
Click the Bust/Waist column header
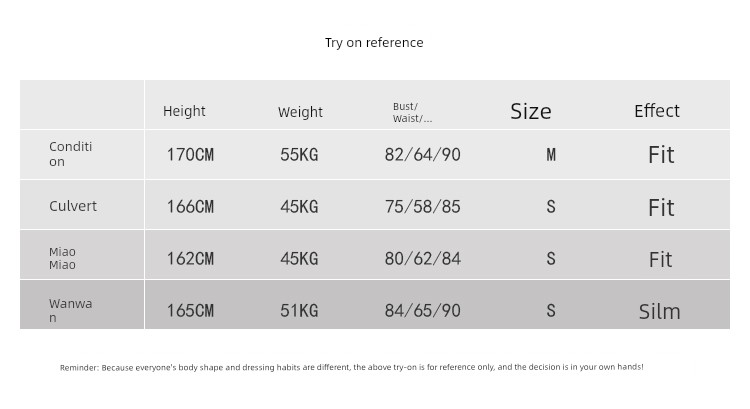pos(412,112)
